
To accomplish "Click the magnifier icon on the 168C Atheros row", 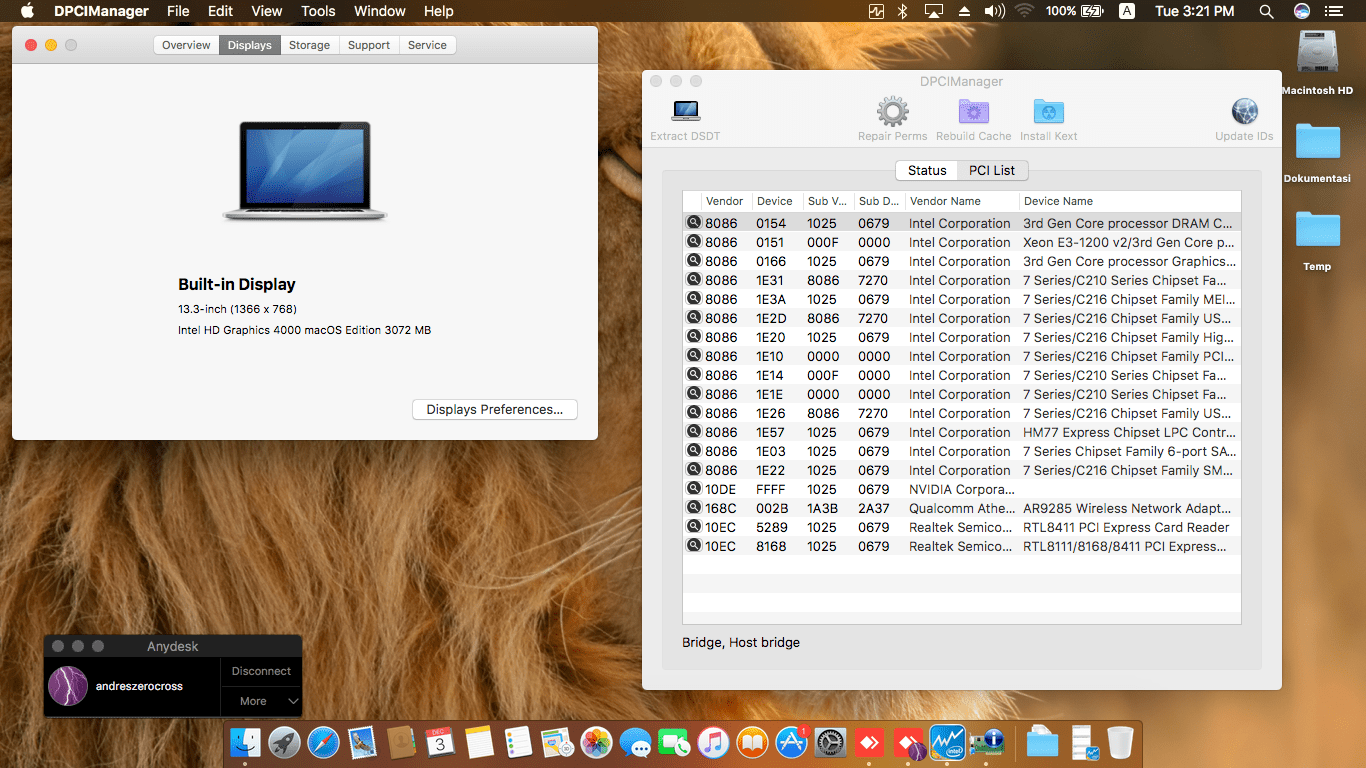I will point(693,508).
